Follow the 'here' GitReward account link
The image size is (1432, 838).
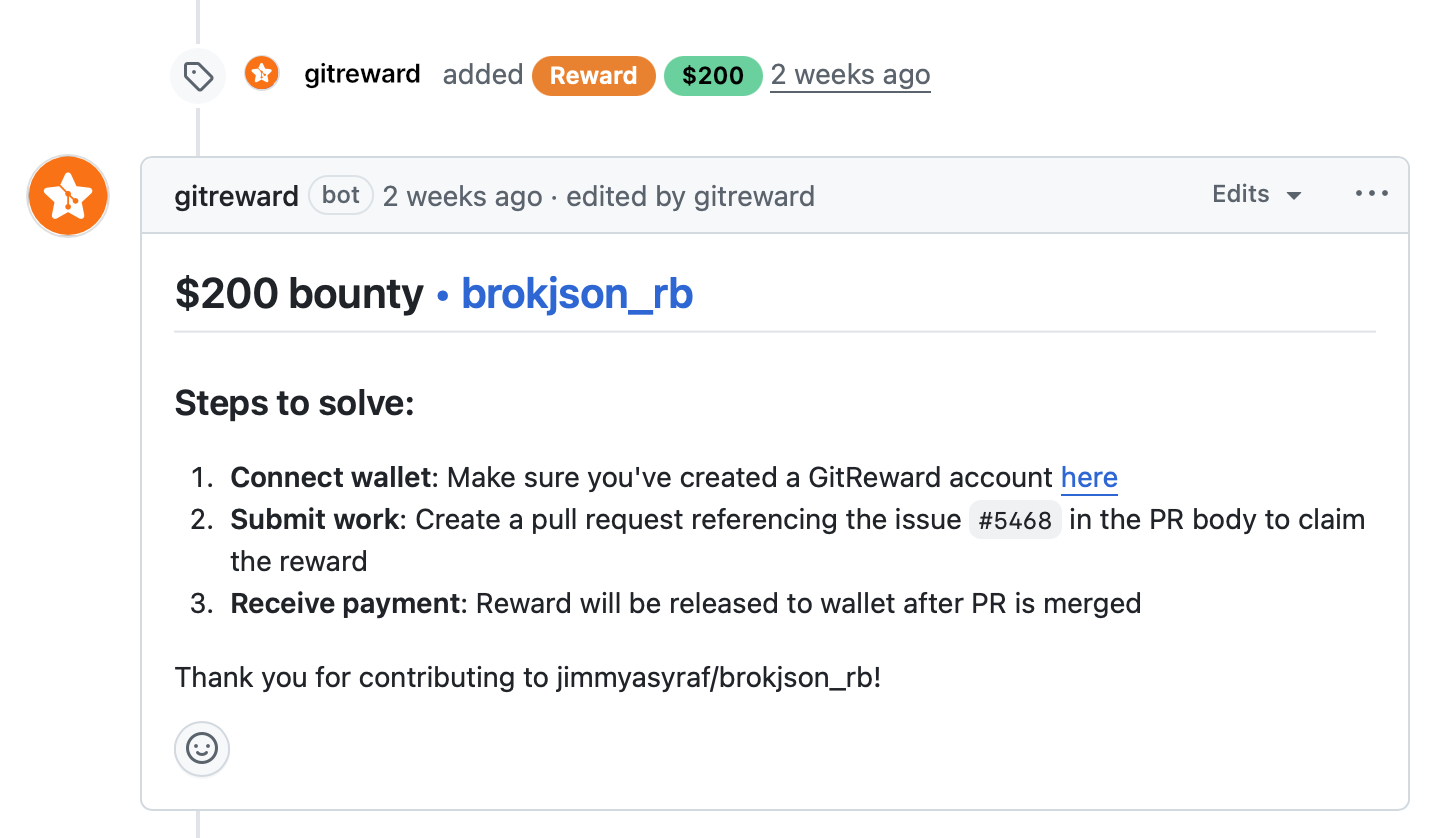(x=1089, y=478)
